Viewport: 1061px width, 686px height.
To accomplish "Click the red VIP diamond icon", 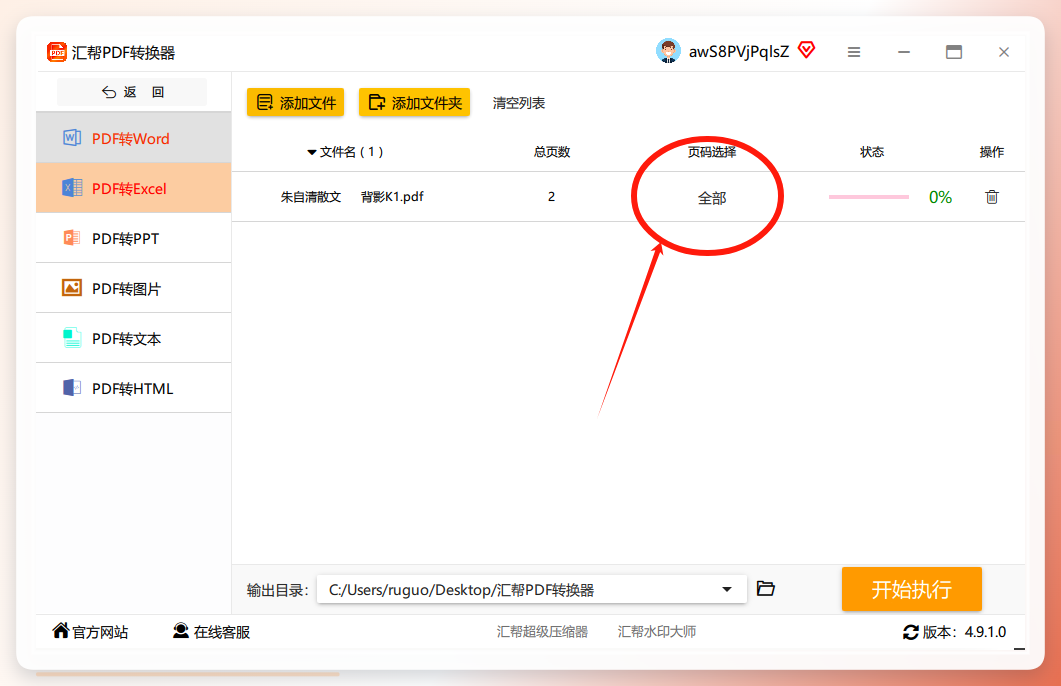I will 806,50.
